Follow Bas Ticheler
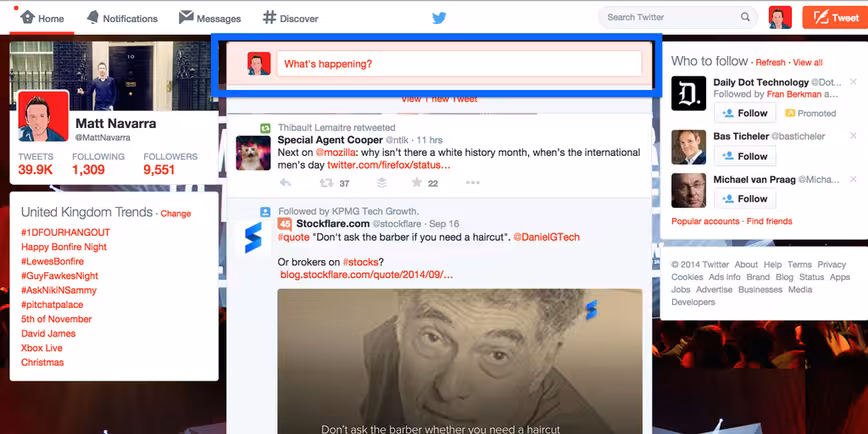The width and height of the screenshot is (868, 434). [x=745, y=156]
